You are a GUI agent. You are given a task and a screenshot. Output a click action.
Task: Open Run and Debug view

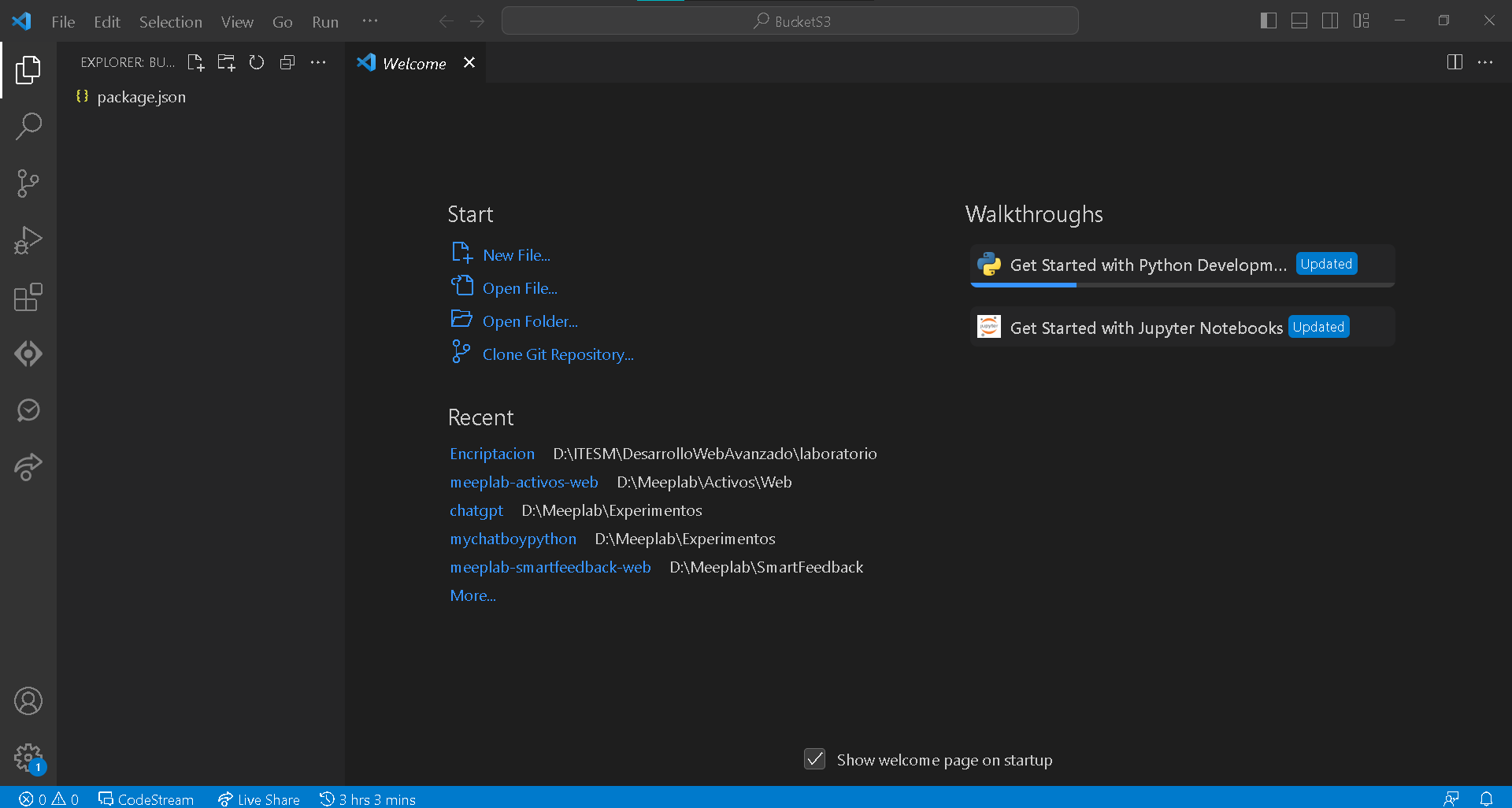click(x=28, y=240)
